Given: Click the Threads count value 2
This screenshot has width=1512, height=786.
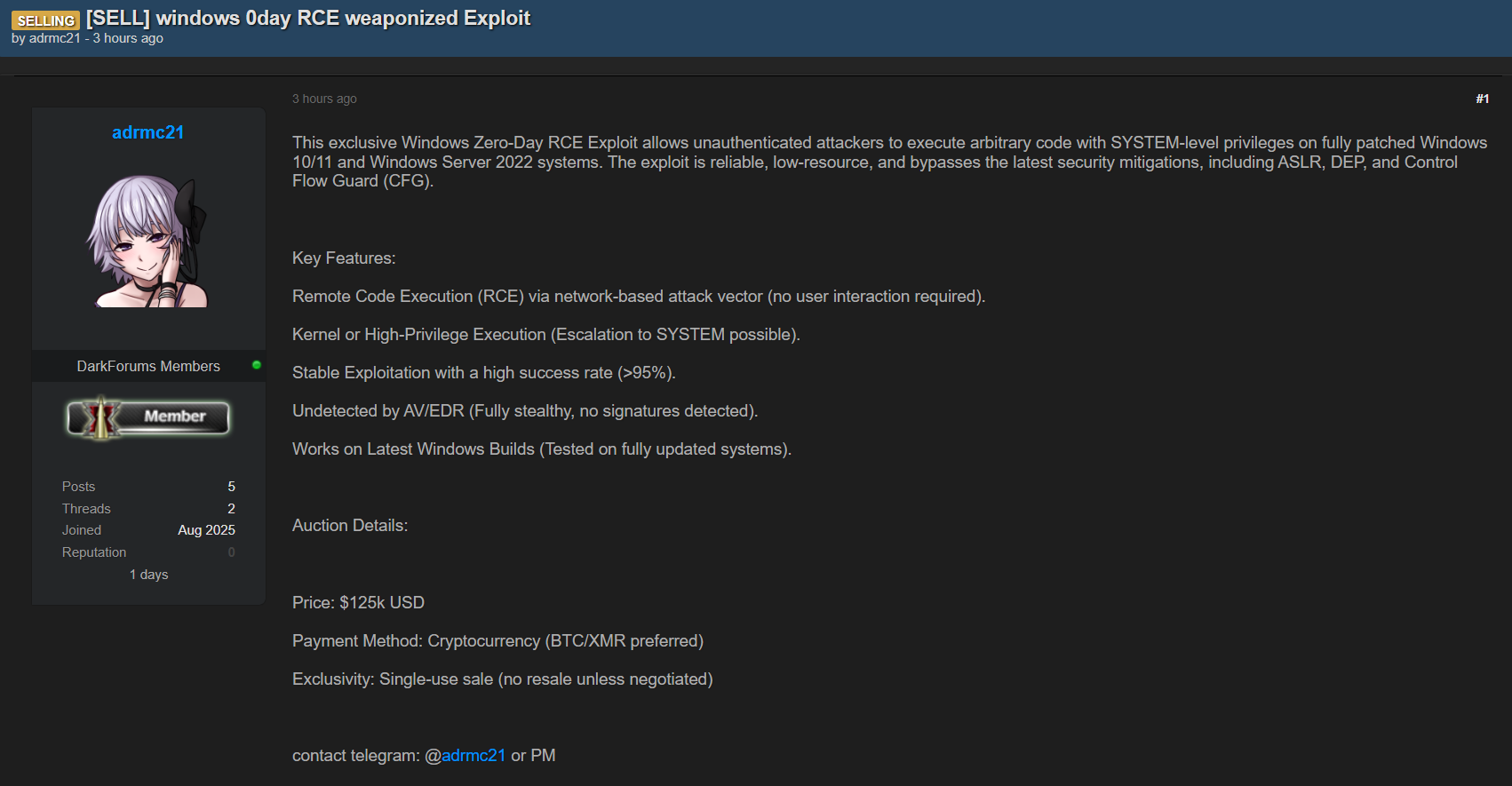Looking at the screenshot, I should click(x=231, y=509).
